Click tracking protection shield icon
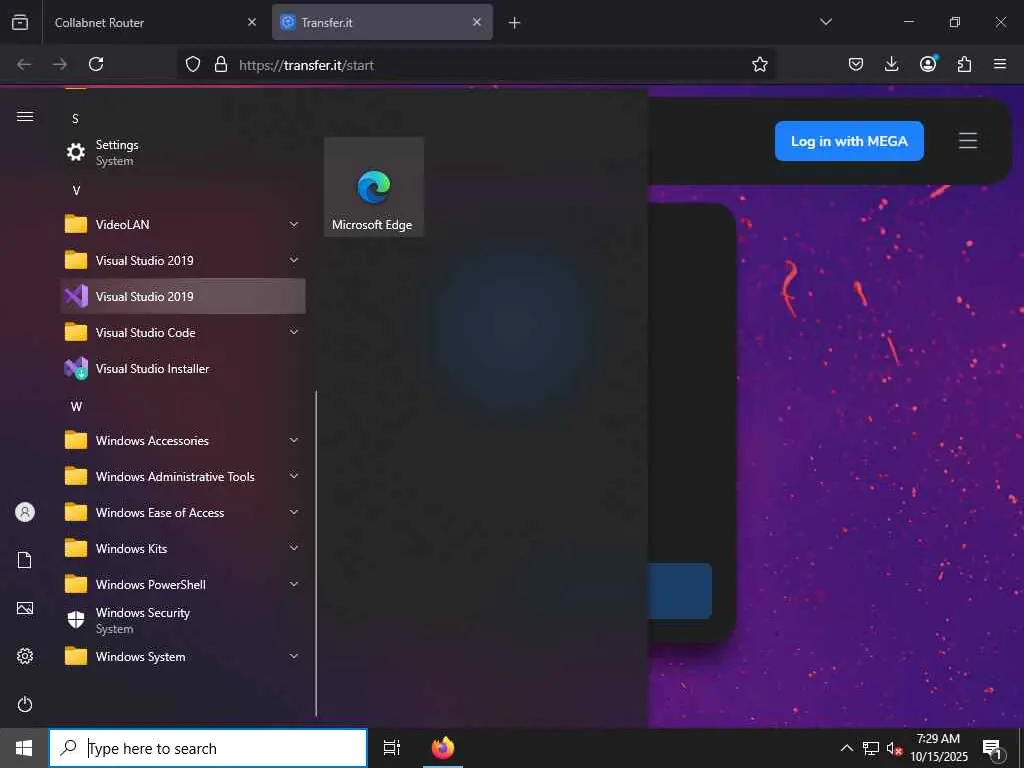 [x=193, y=64]
